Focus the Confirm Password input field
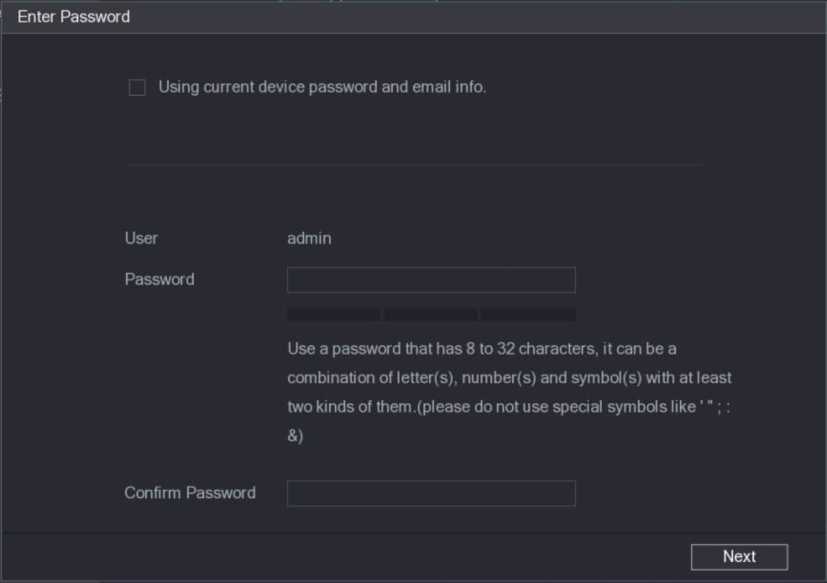827x583 pixels. click(431, 493)
